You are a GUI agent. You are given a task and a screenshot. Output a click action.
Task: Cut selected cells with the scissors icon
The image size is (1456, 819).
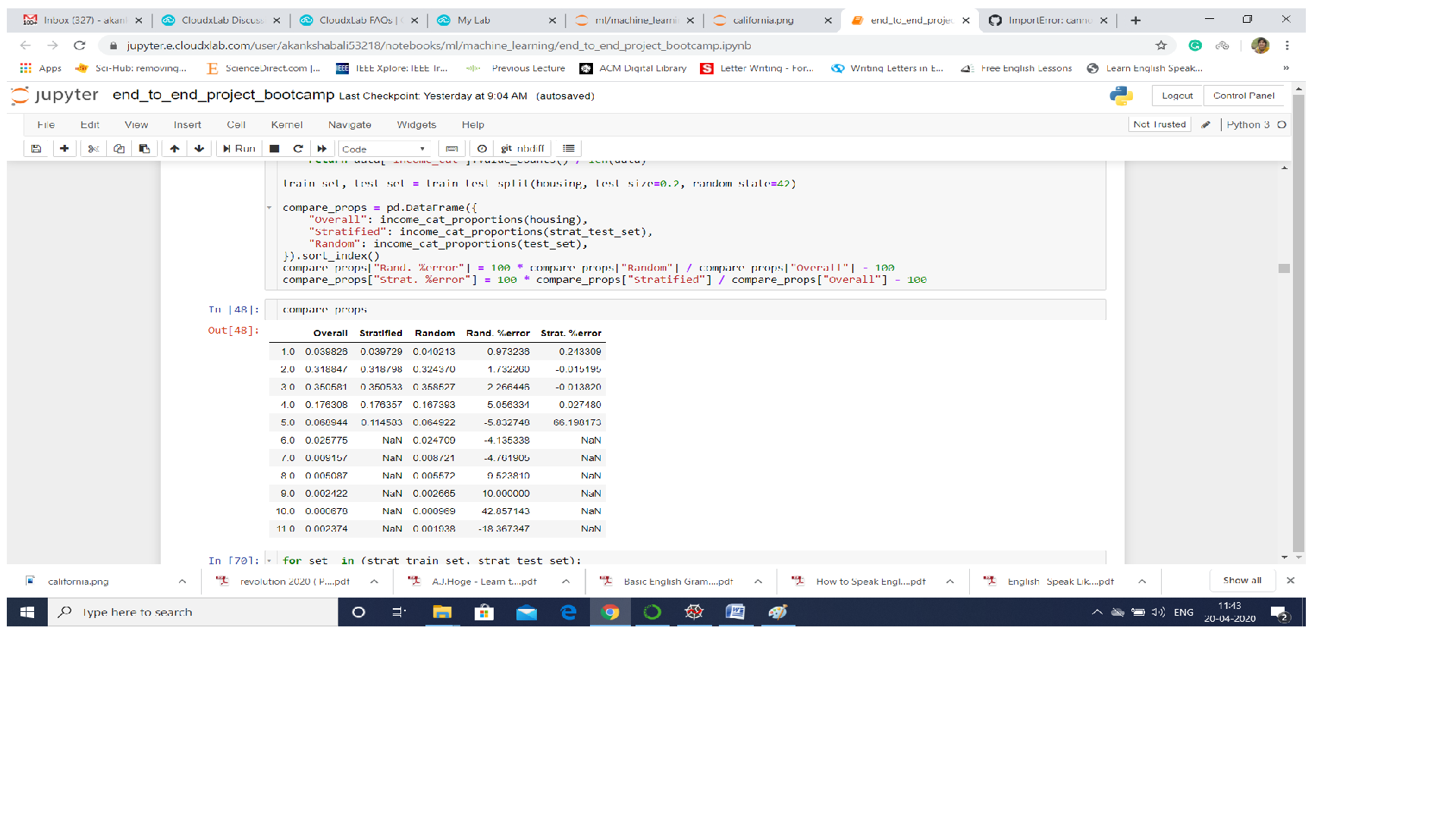click(x=93, y=149)
